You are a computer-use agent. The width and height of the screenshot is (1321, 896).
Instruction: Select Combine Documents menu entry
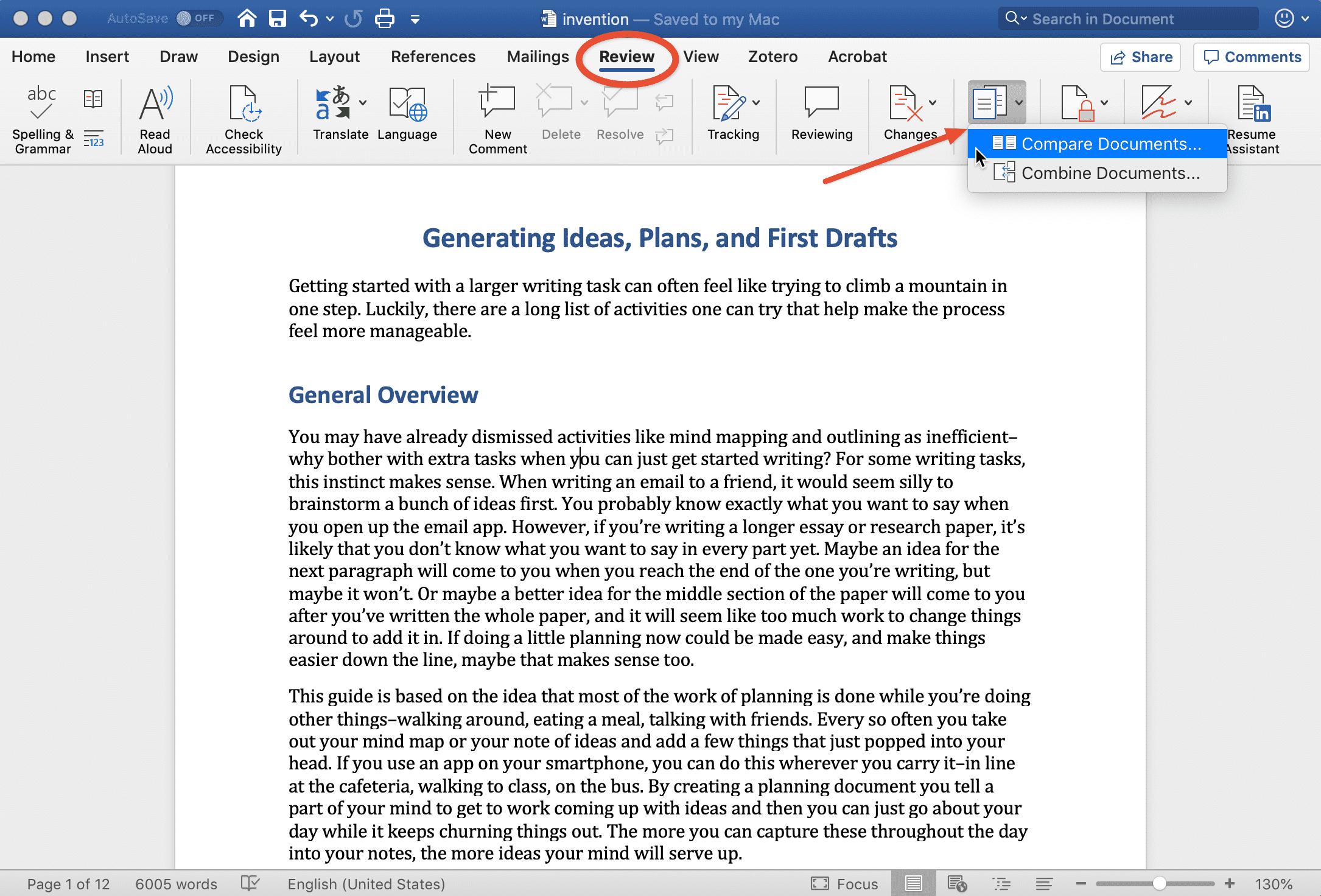[1098, 173]
